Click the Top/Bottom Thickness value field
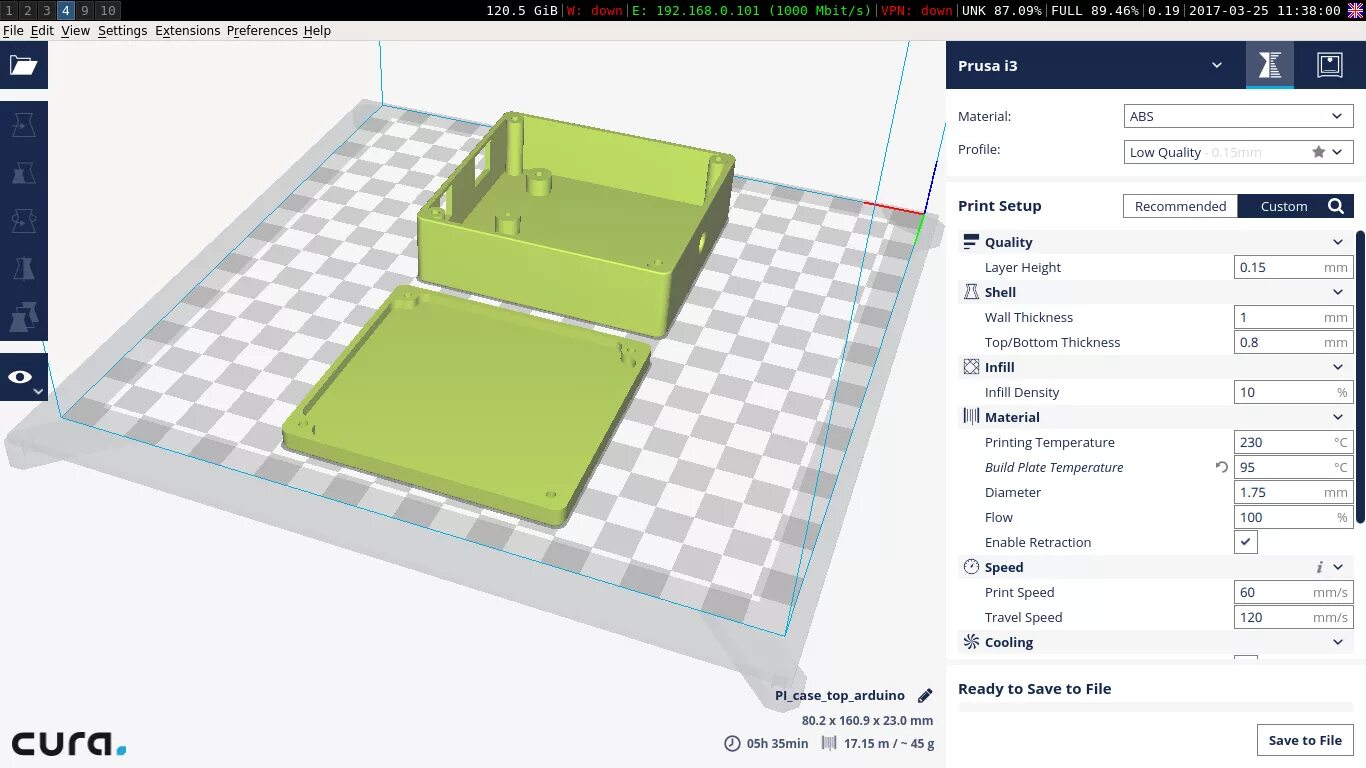Screen dimensions: 1366x768 (x=1294, y=342)
